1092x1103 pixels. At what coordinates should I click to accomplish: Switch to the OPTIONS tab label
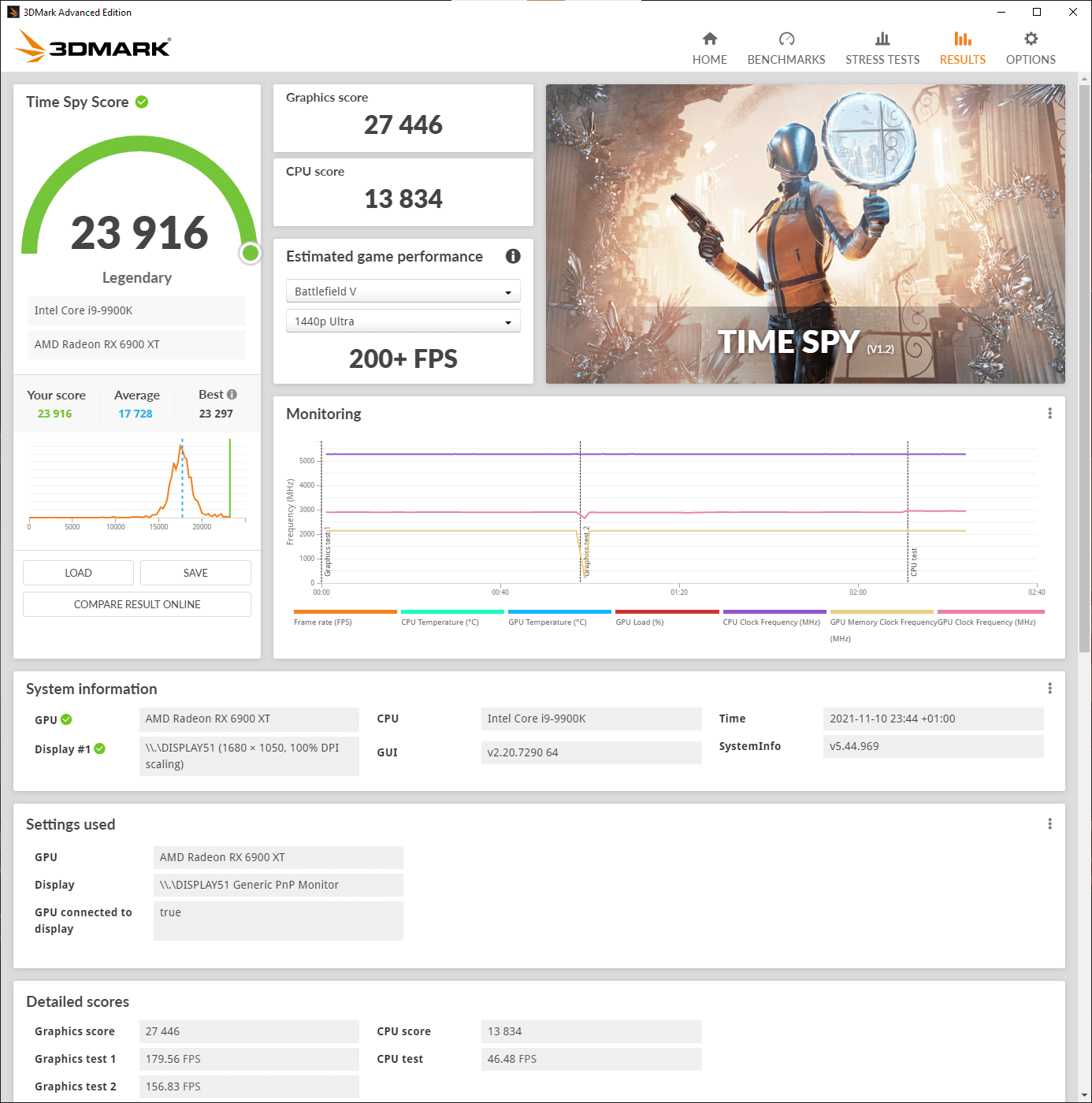(x=1031, y=60)
